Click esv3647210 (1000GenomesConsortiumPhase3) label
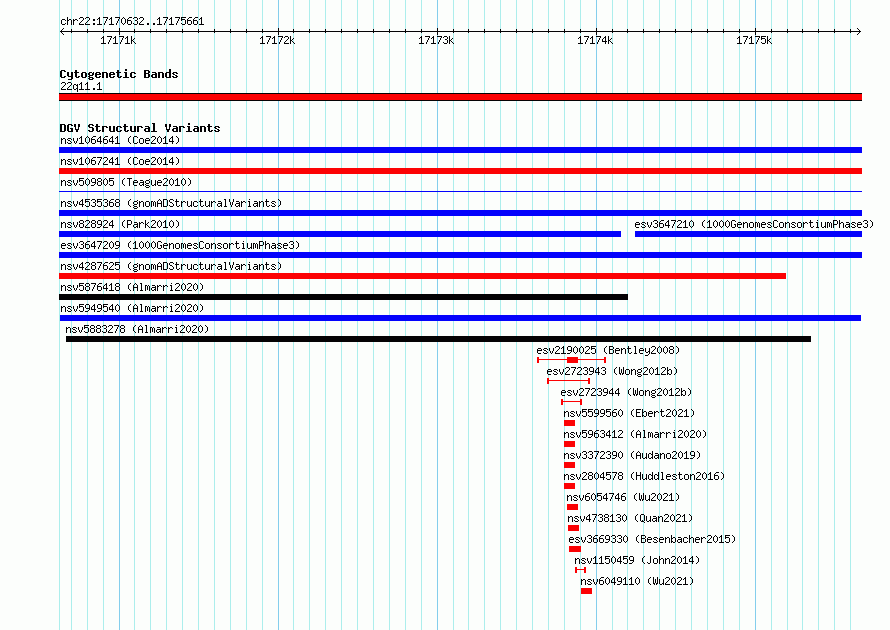The width and height of the screenshot is (890, 630). tap(754, 224)
